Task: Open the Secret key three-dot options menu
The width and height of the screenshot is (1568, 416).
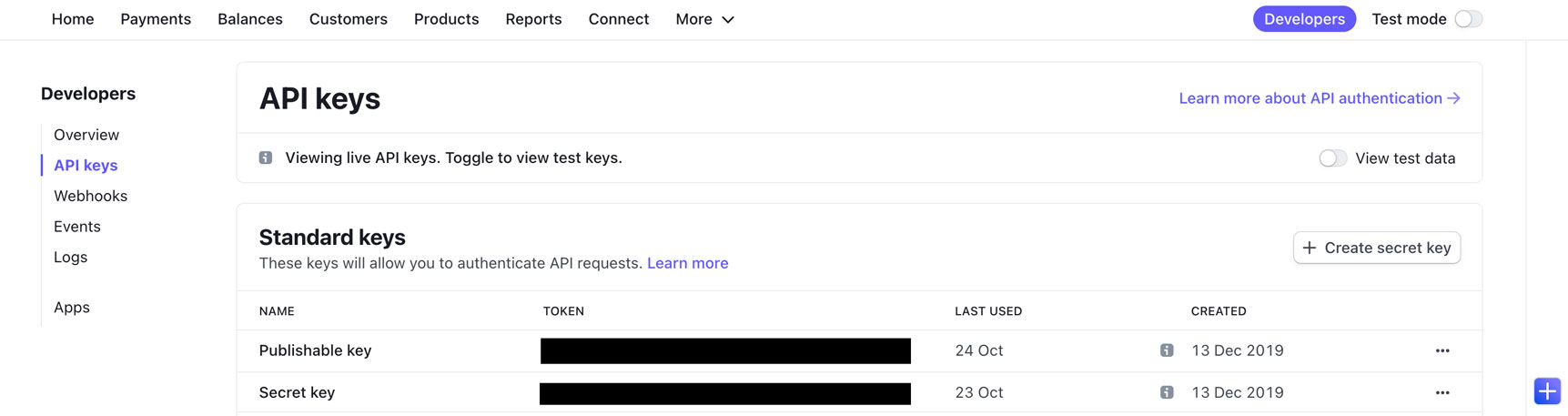Action: (x=1442, y=392)
